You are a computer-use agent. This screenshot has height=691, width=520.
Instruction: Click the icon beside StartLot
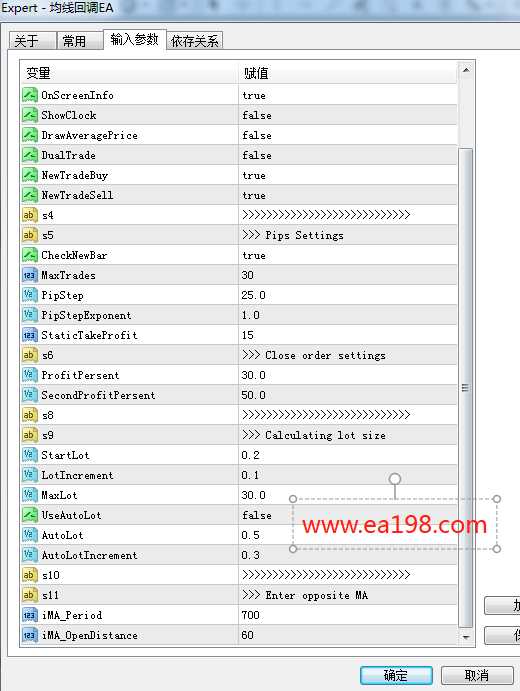click(x=30, y=455)
